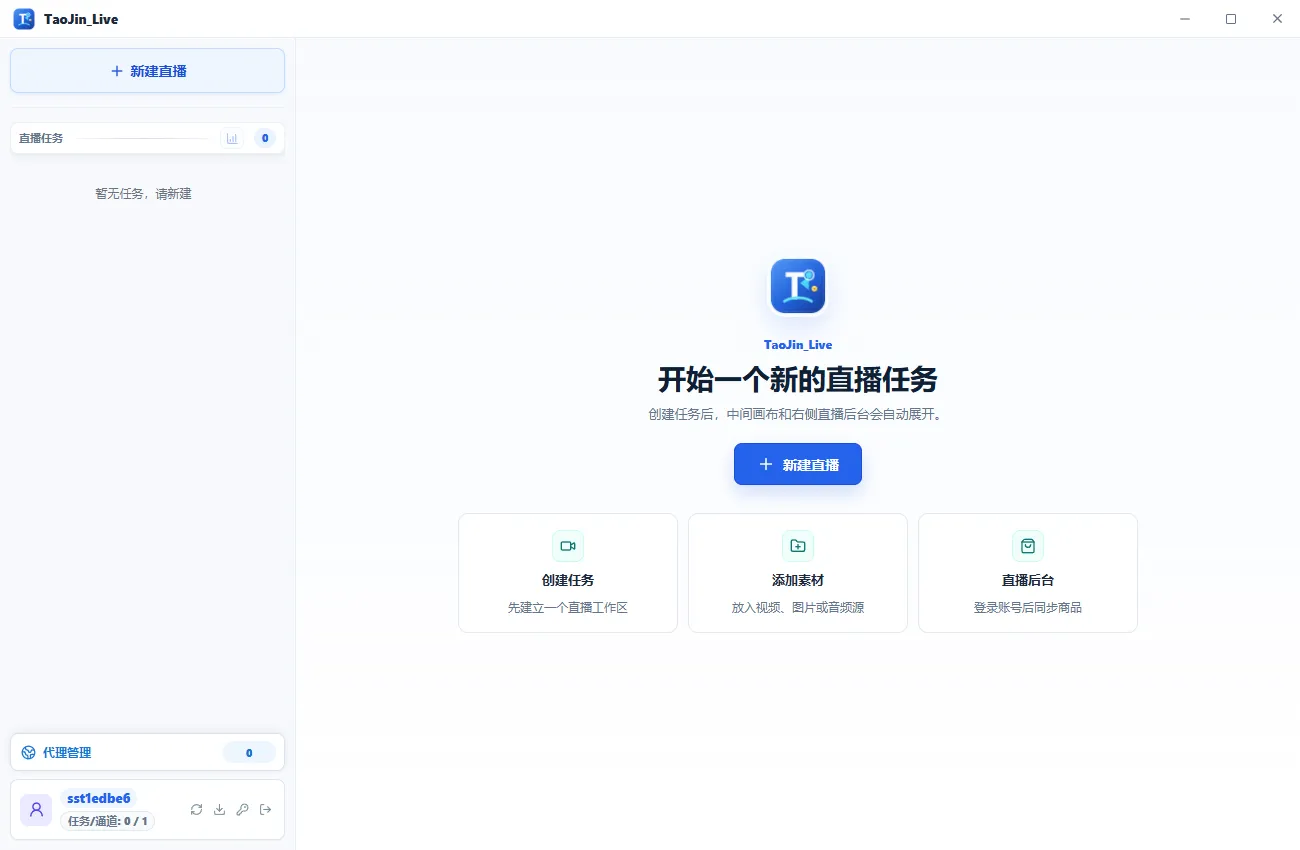Screen dimensions: 1300x850
Task: Click the blue TaoJin_Live label under the logo
Action: coord(798,345)
